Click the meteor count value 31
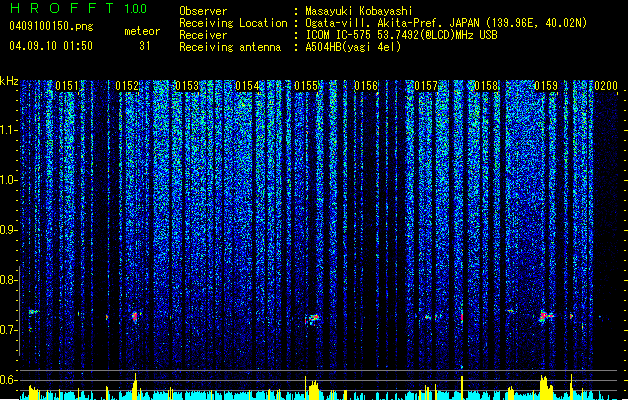 145,46
